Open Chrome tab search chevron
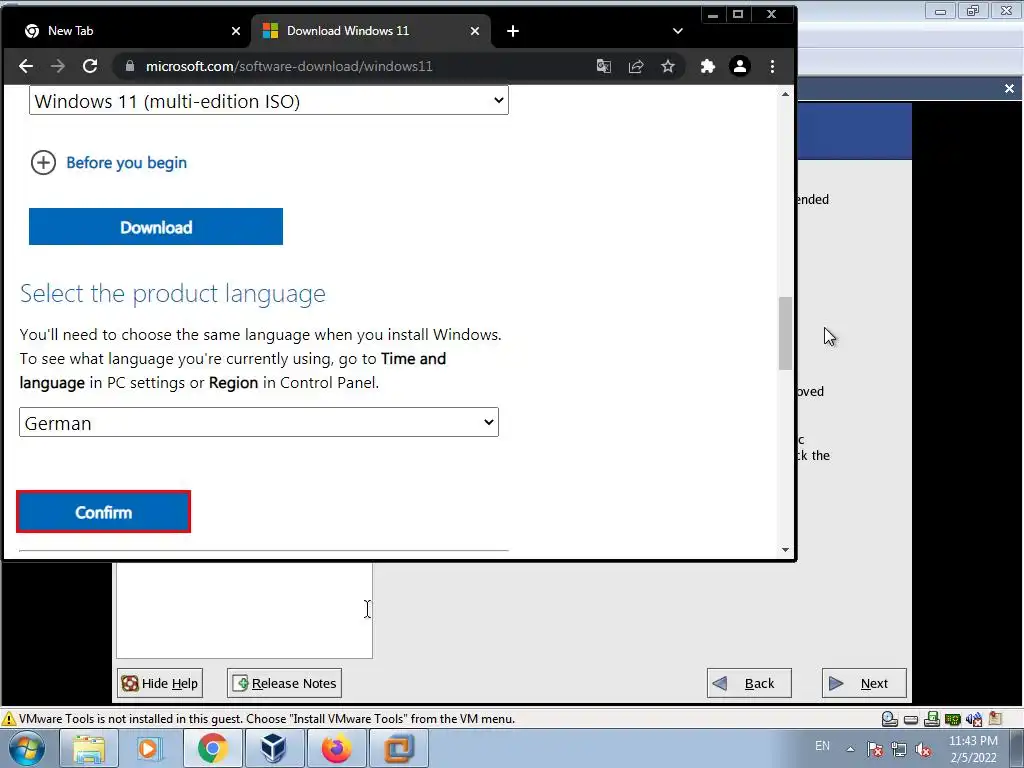Image resolution: width=1024 pixels, height=768 pixels. click(677, 31)
